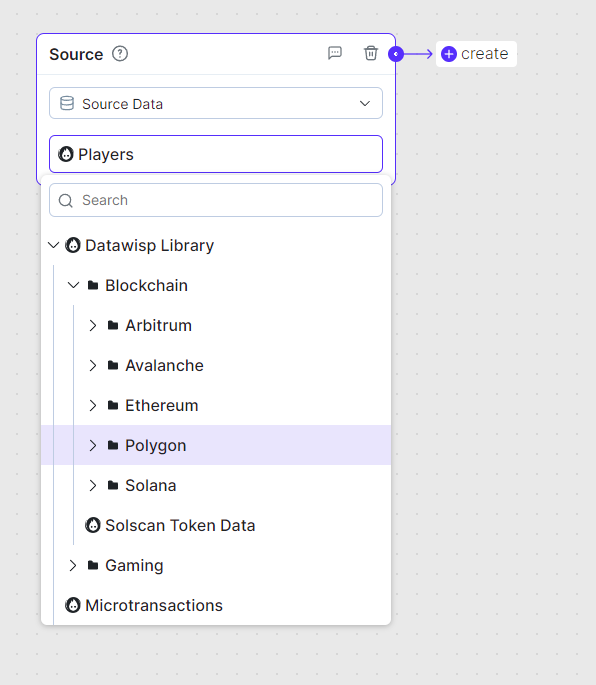The height and width of the screenshot is (685, 596).
Task: Click the Datawisp logo beside Microtransactions
Action: (73, 605)
